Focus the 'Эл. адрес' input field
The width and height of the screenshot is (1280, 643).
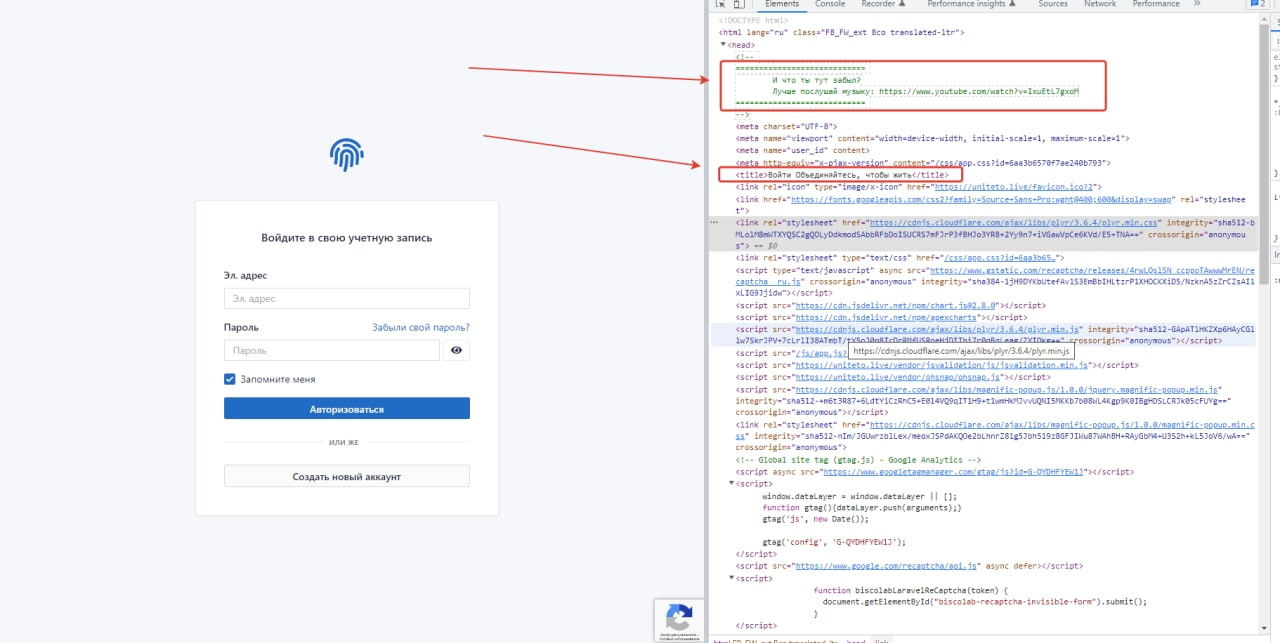pyautogui.click(x=347, y=298)
